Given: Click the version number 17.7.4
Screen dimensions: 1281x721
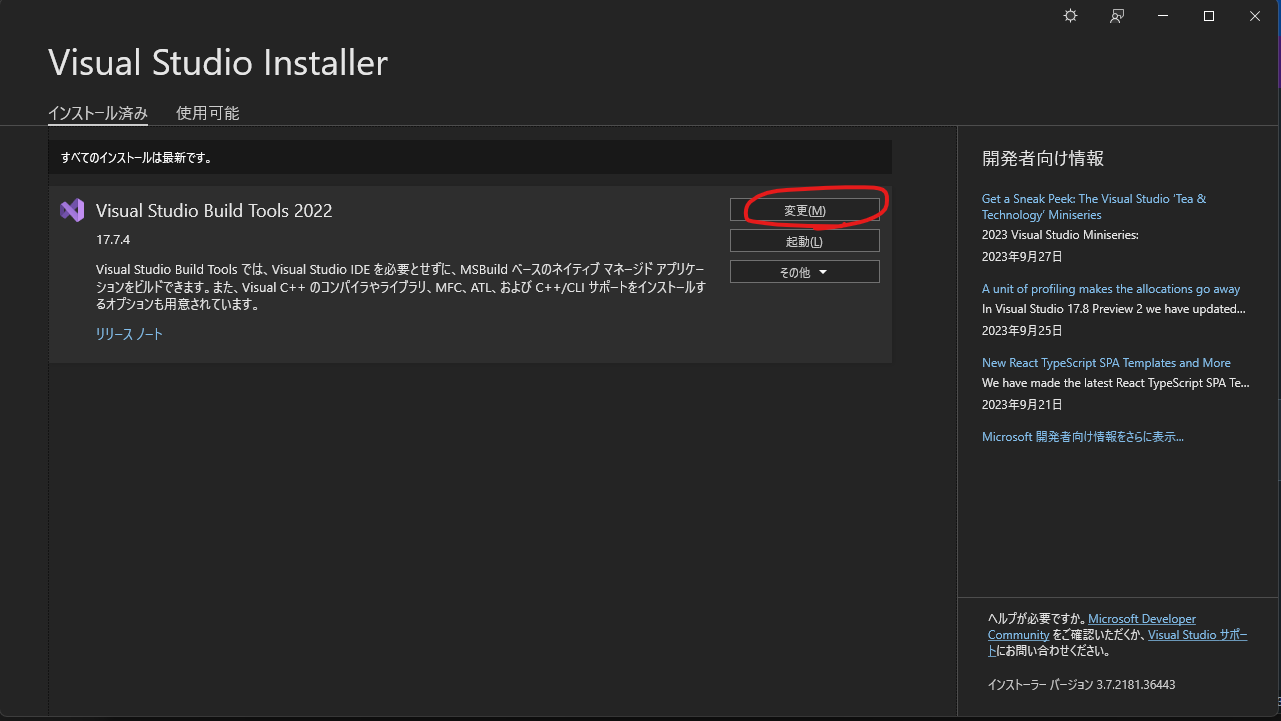Looking at the screenshot, I should click(x=113, y=241).
